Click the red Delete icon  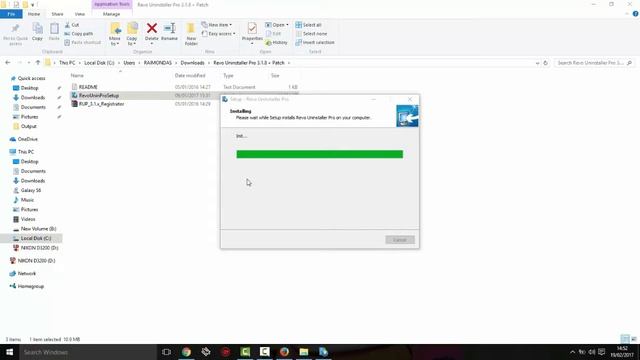[x=151, y=28]
